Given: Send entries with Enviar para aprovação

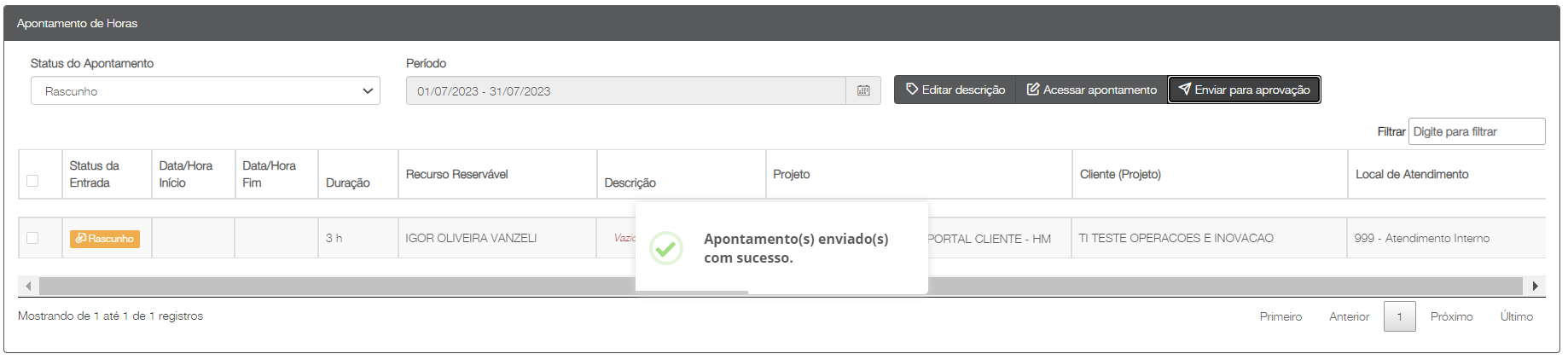Looking at the screenshot, I should coord(1244,90).
